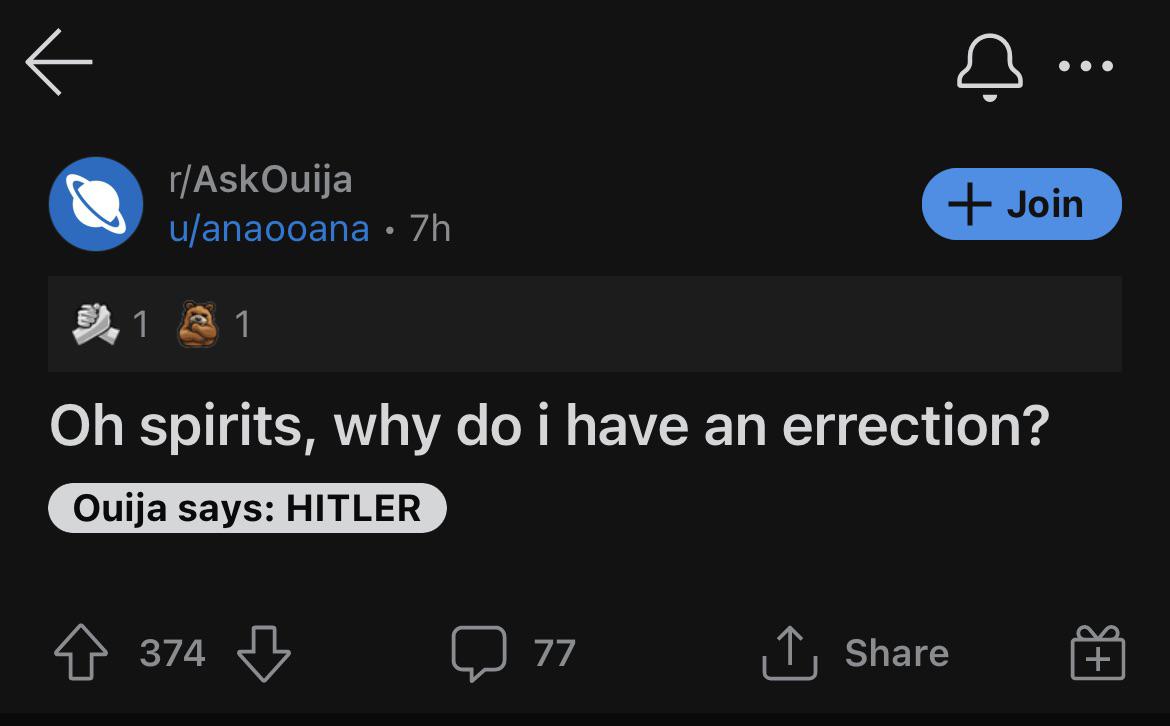Click the 77 comments count
Image resolution: width=1170 pixels, height=726 pixels.
click(x=555, y=654)
